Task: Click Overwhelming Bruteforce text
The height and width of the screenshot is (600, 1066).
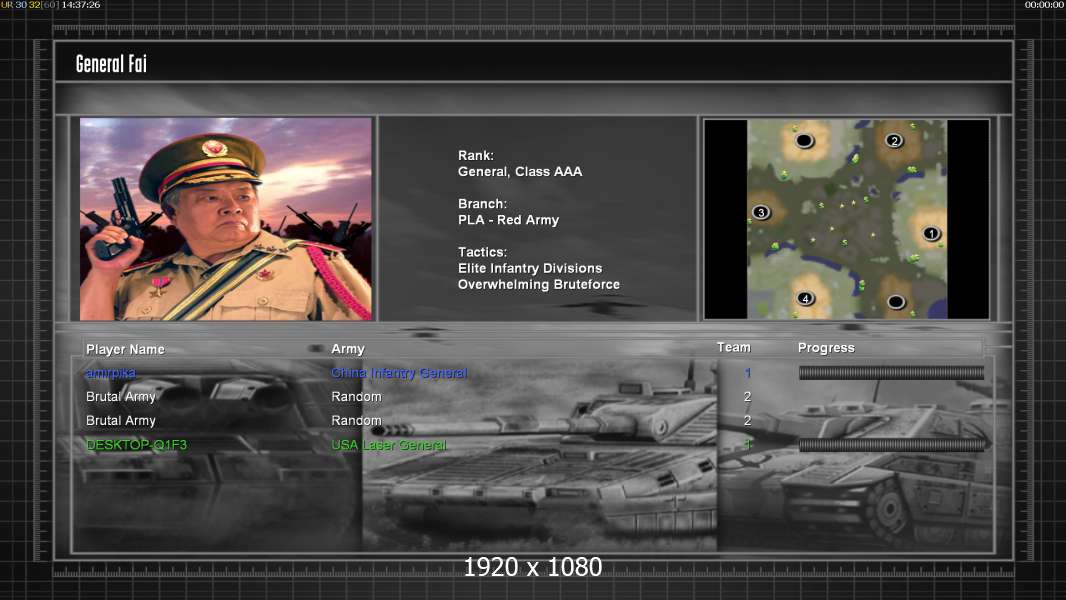Action: pos(539,285)
